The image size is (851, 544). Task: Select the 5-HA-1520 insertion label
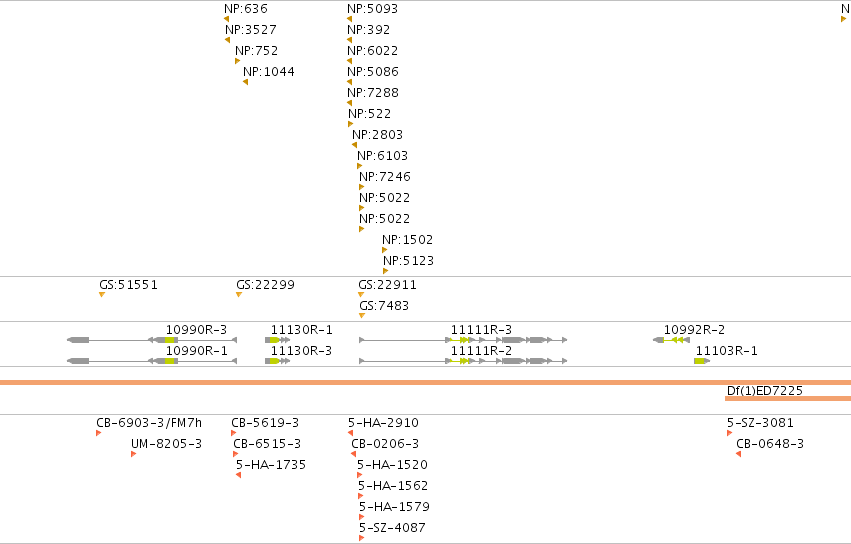(x=392, y=465)
